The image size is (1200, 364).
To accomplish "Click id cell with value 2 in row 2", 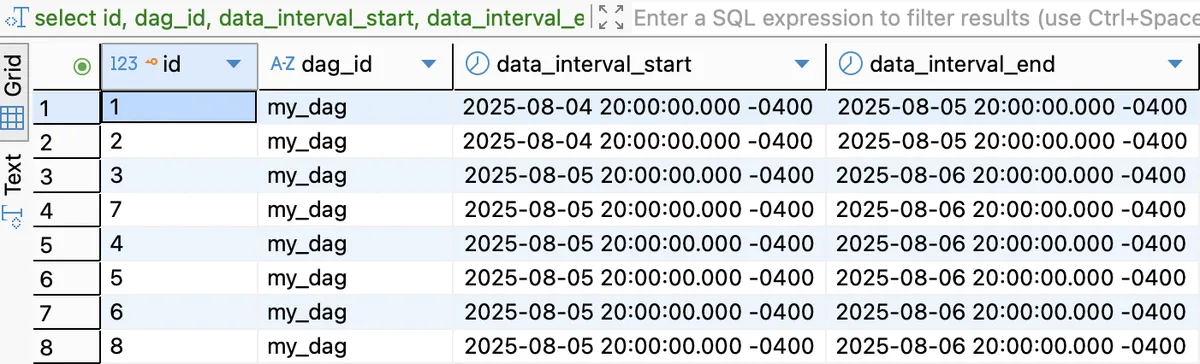I will (x=178, y=142).
